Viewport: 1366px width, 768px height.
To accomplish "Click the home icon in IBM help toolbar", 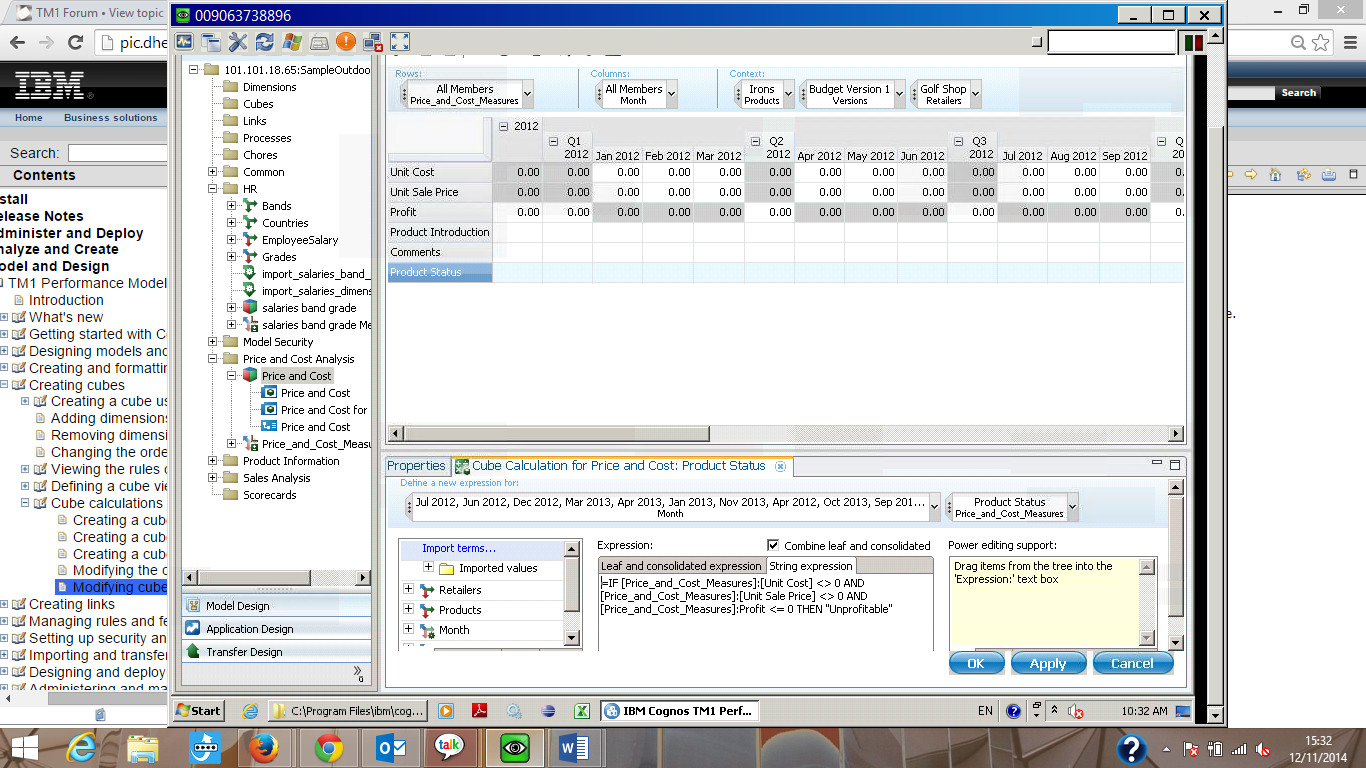I will coord(1275,175).
